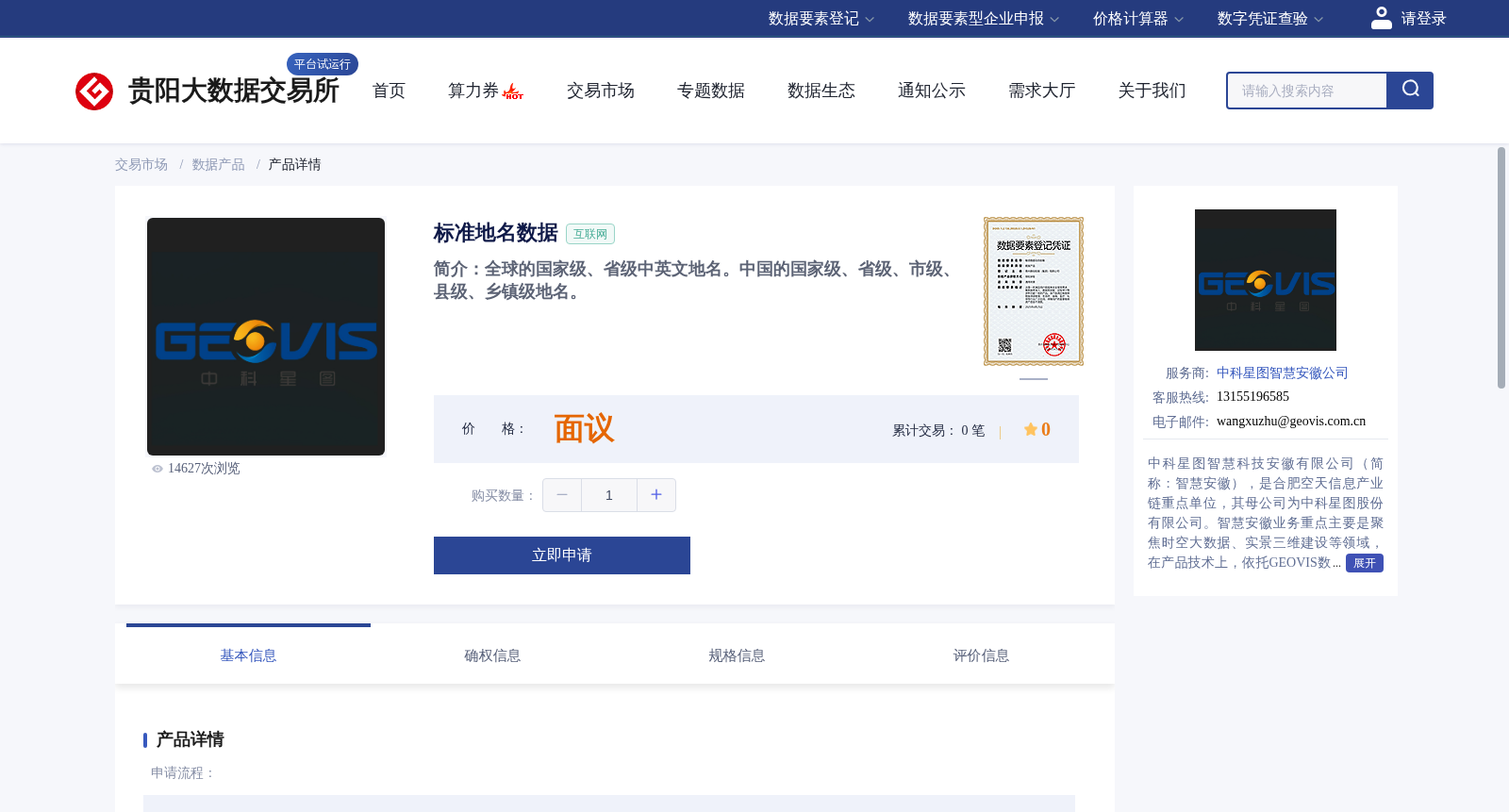Click 累计交易 0 笔 text
This screenshot has height=812, width=1509.
(x=938, y=431)
